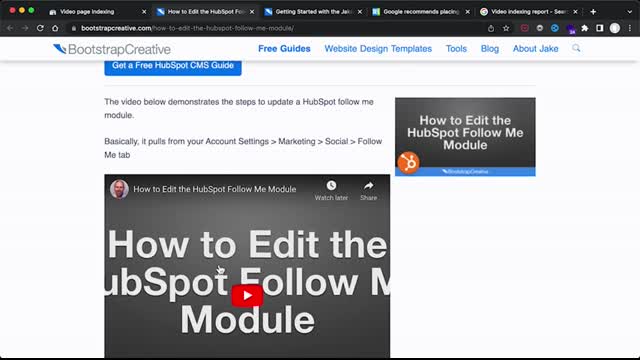Image resolution: width=640 pixels, height=360 pixels.
Task: Close the Google recommends placing tab
Action: click(x=468, y=12)
